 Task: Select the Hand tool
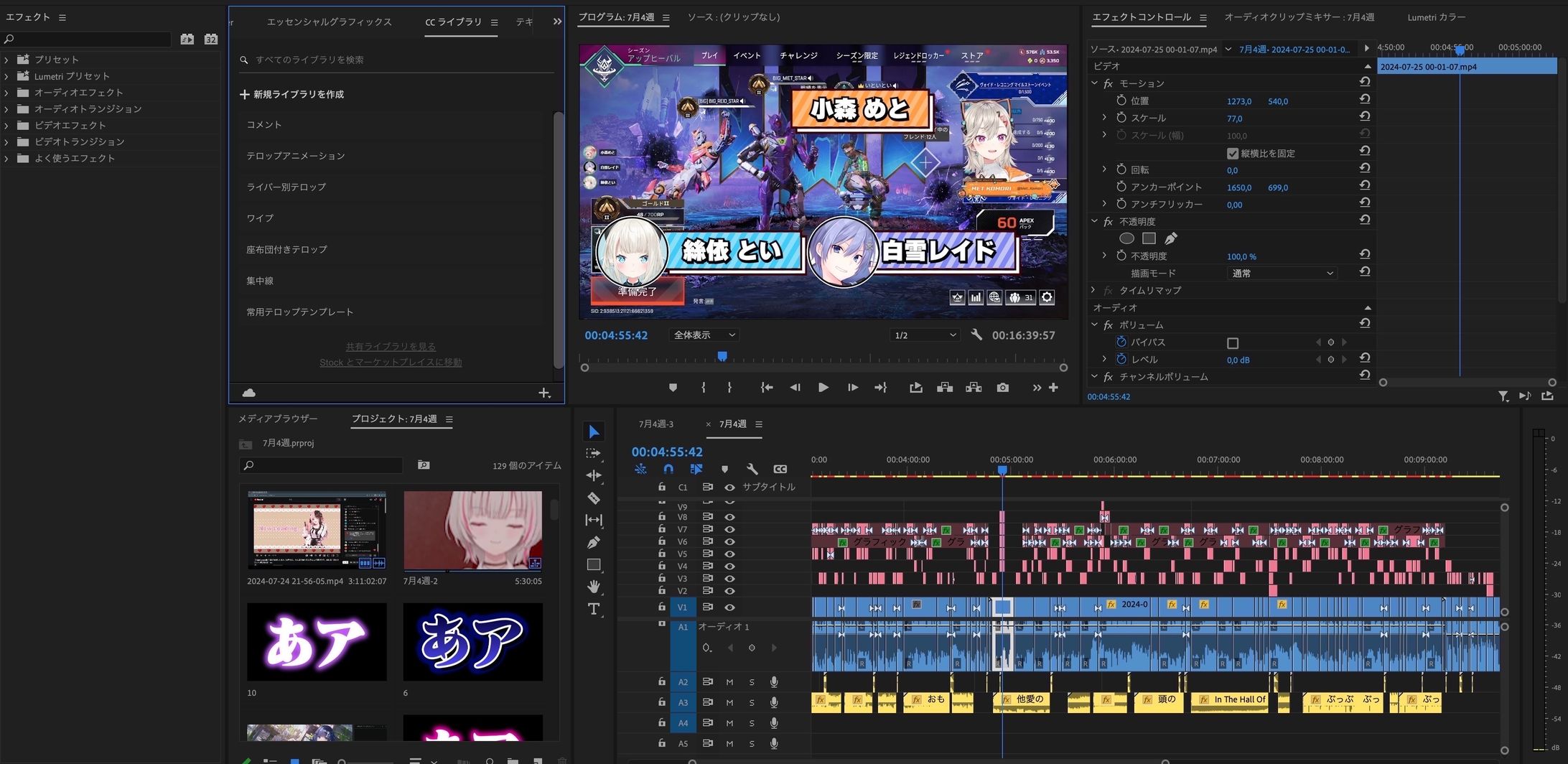(x=594, y=587)
